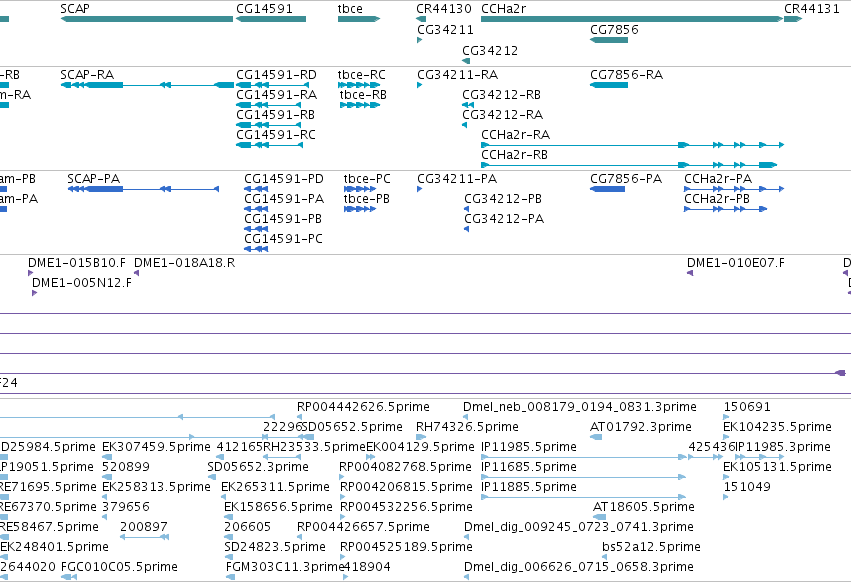
Task: Click BAC end DME1-010E07.F
Action: (x=736, y=263)
